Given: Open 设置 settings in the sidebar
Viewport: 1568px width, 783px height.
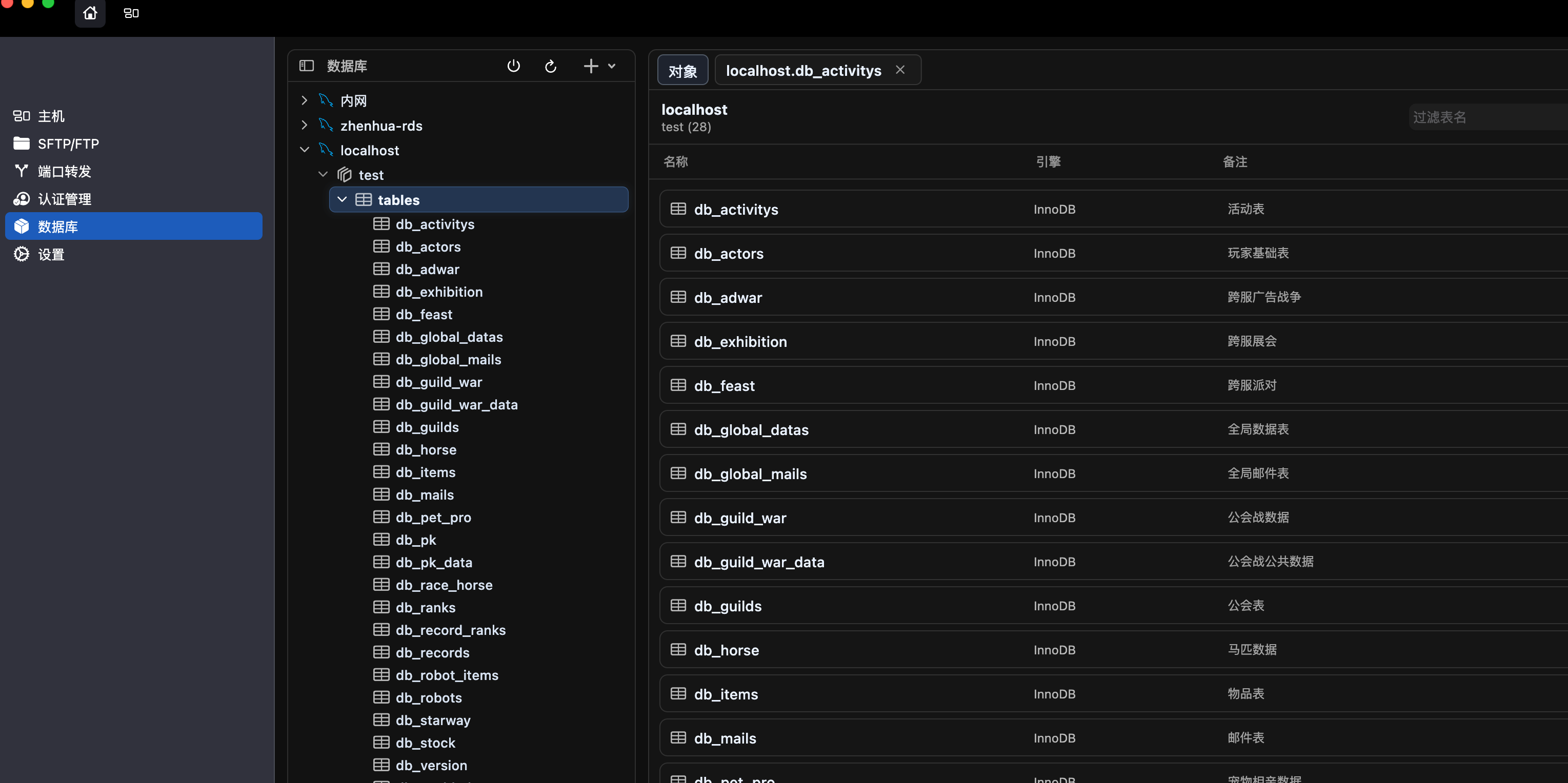Looking at the screenshot, I should (x=51, y=254).
